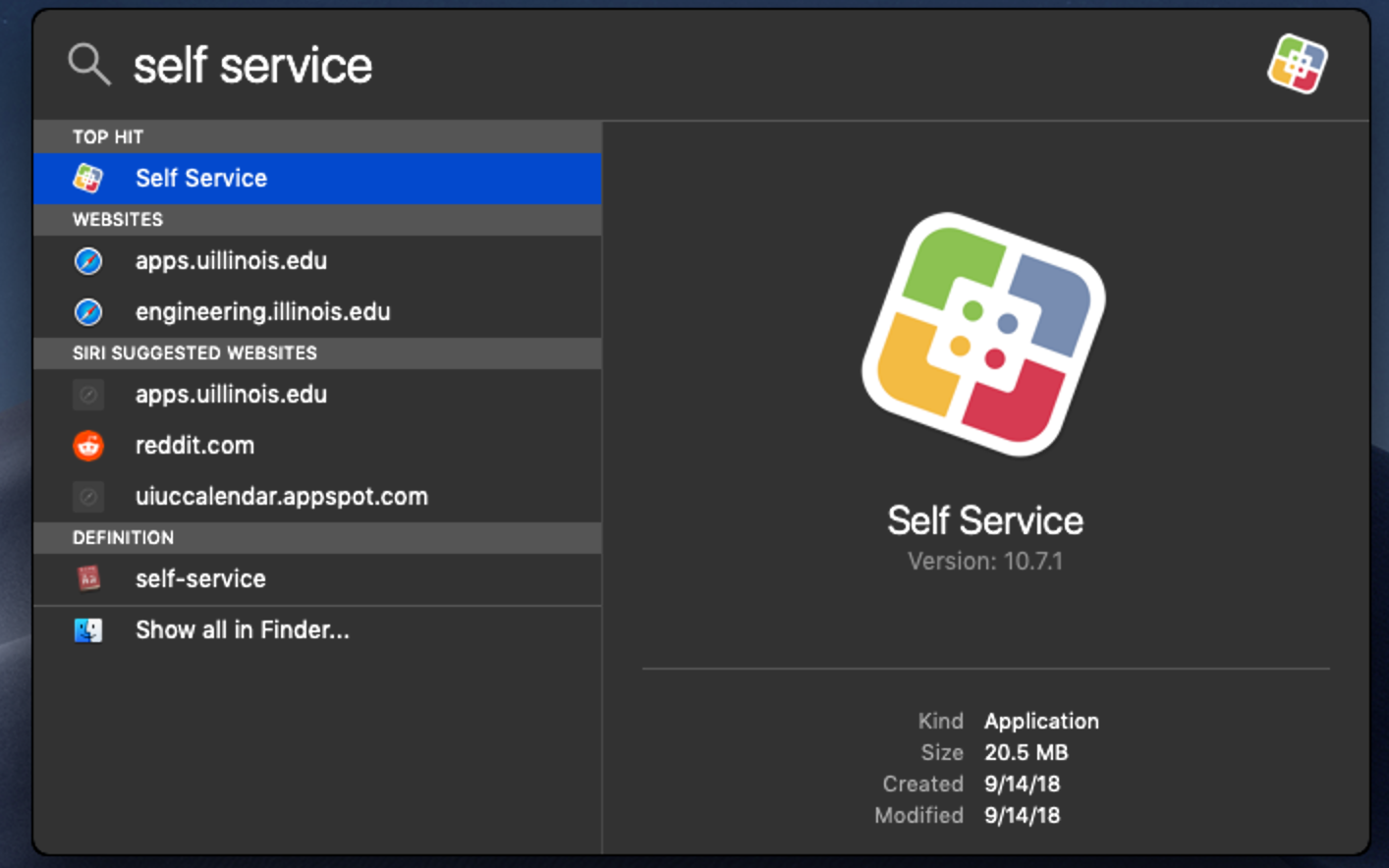Click the Created date 9/14/18
1389x868 pixels.
point(1022,785)
